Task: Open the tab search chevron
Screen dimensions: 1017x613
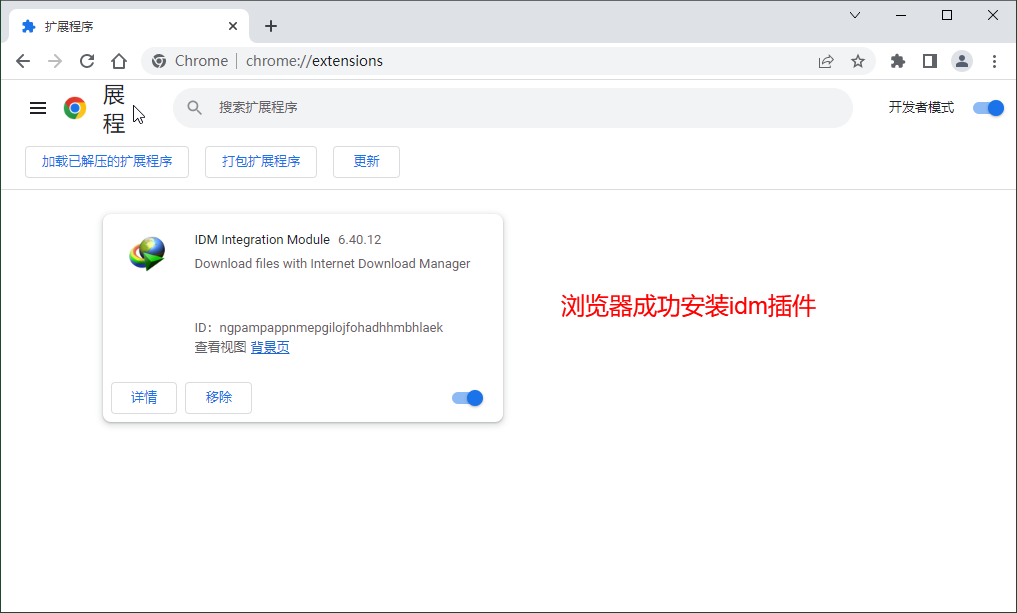Action: (855, 15)
